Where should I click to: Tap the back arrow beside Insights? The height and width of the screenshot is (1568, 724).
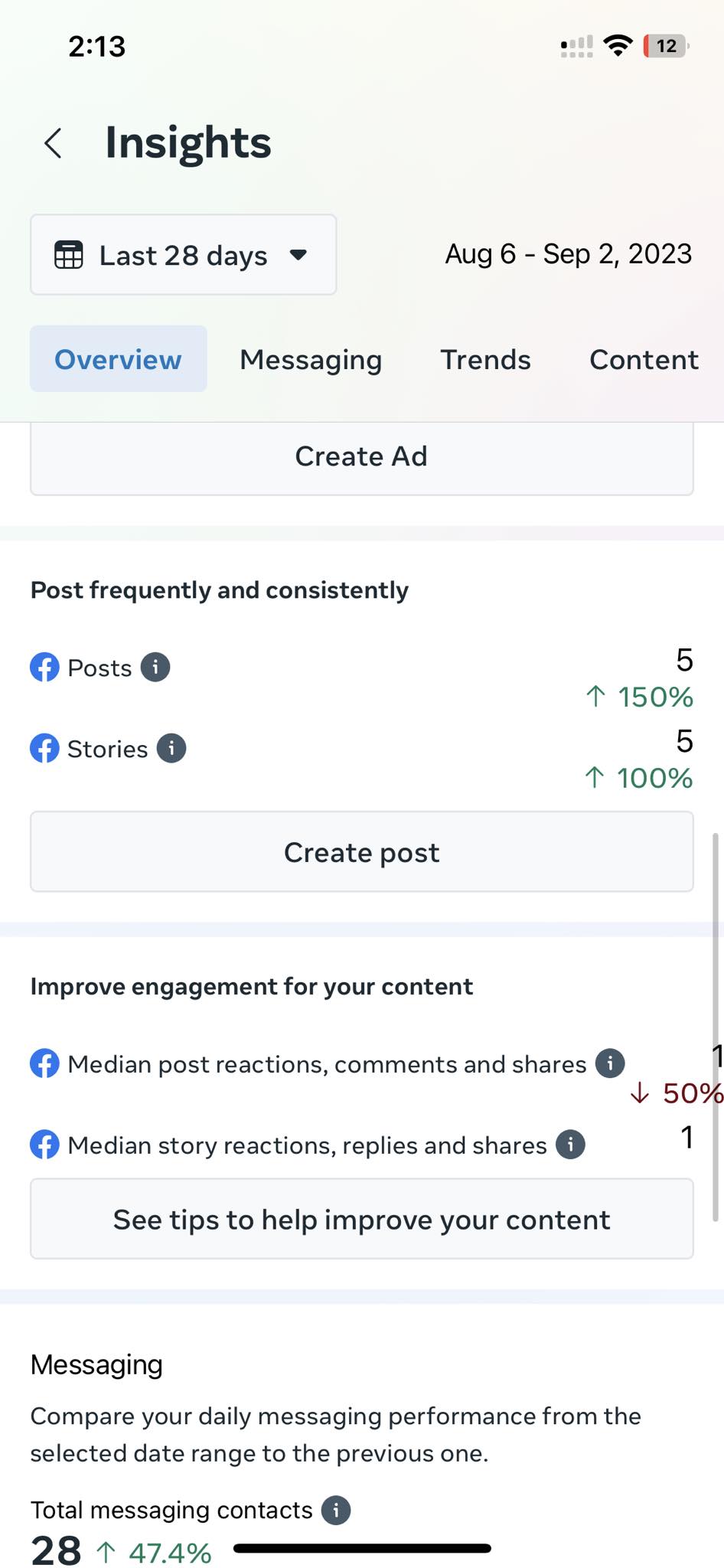pyautogui.click(x=53, y=143)
